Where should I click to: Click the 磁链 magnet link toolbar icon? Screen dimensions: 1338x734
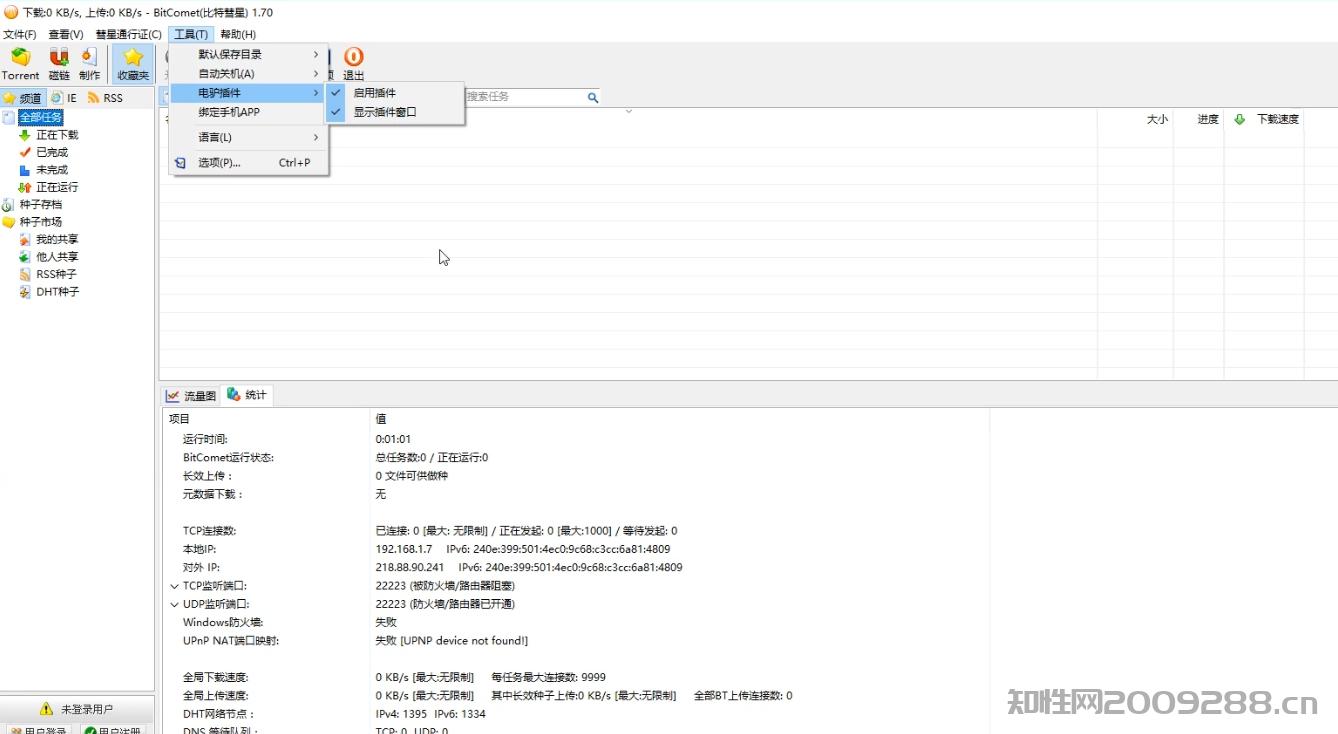point(58,62)
